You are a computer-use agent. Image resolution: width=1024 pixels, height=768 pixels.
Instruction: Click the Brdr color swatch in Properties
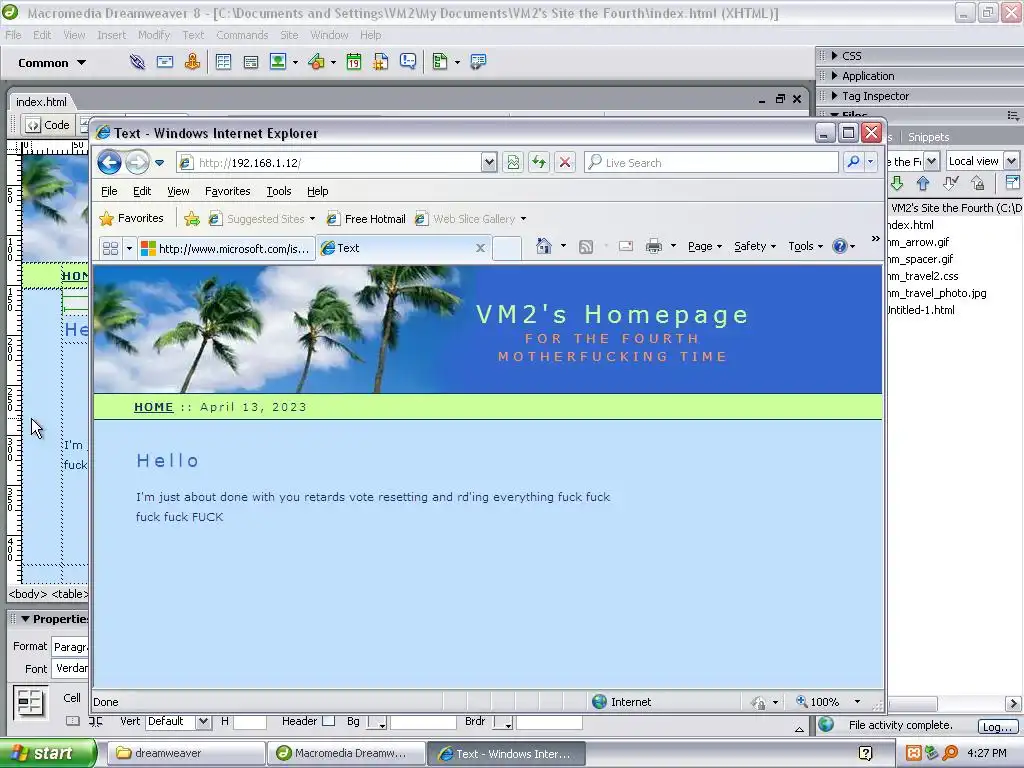[503, 723]
